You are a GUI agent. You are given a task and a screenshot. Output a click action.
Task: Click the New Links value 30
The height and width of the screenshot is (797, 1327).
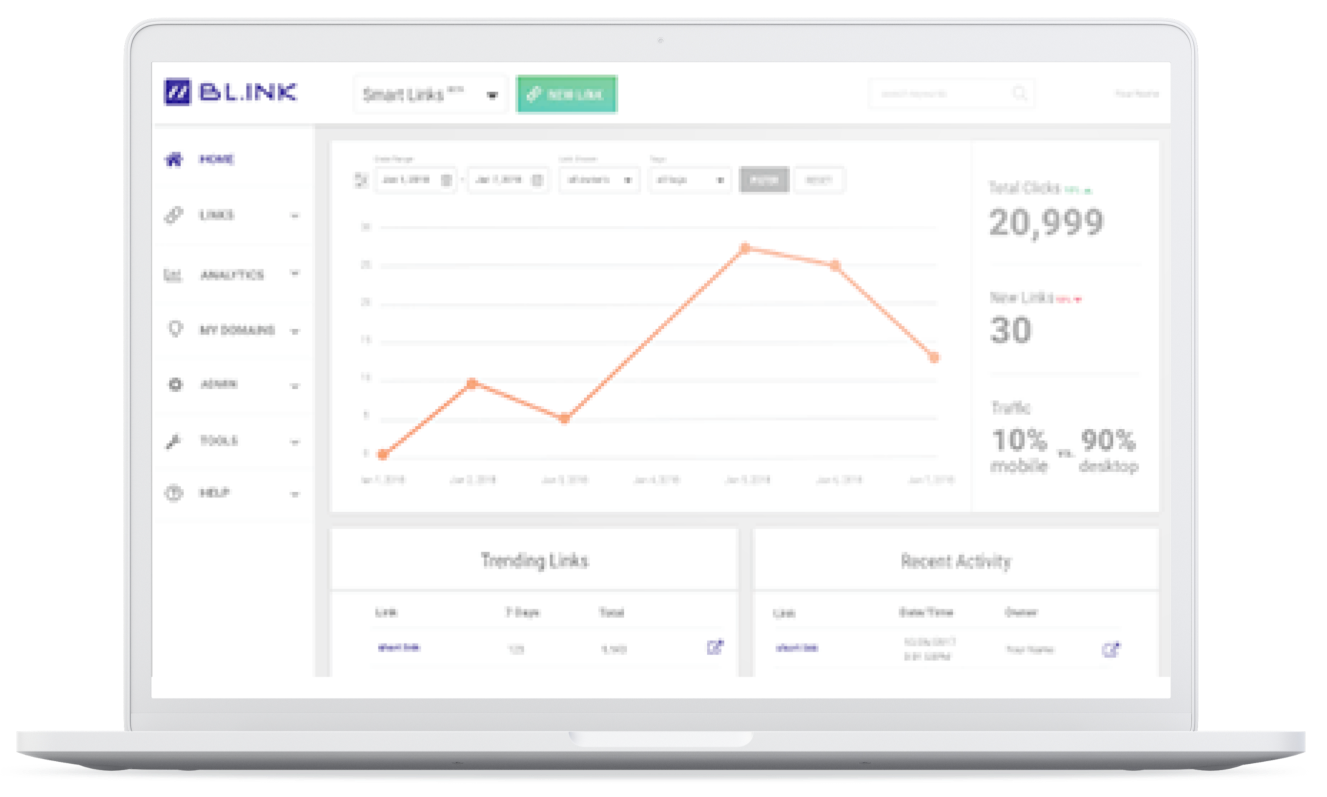1010,330
